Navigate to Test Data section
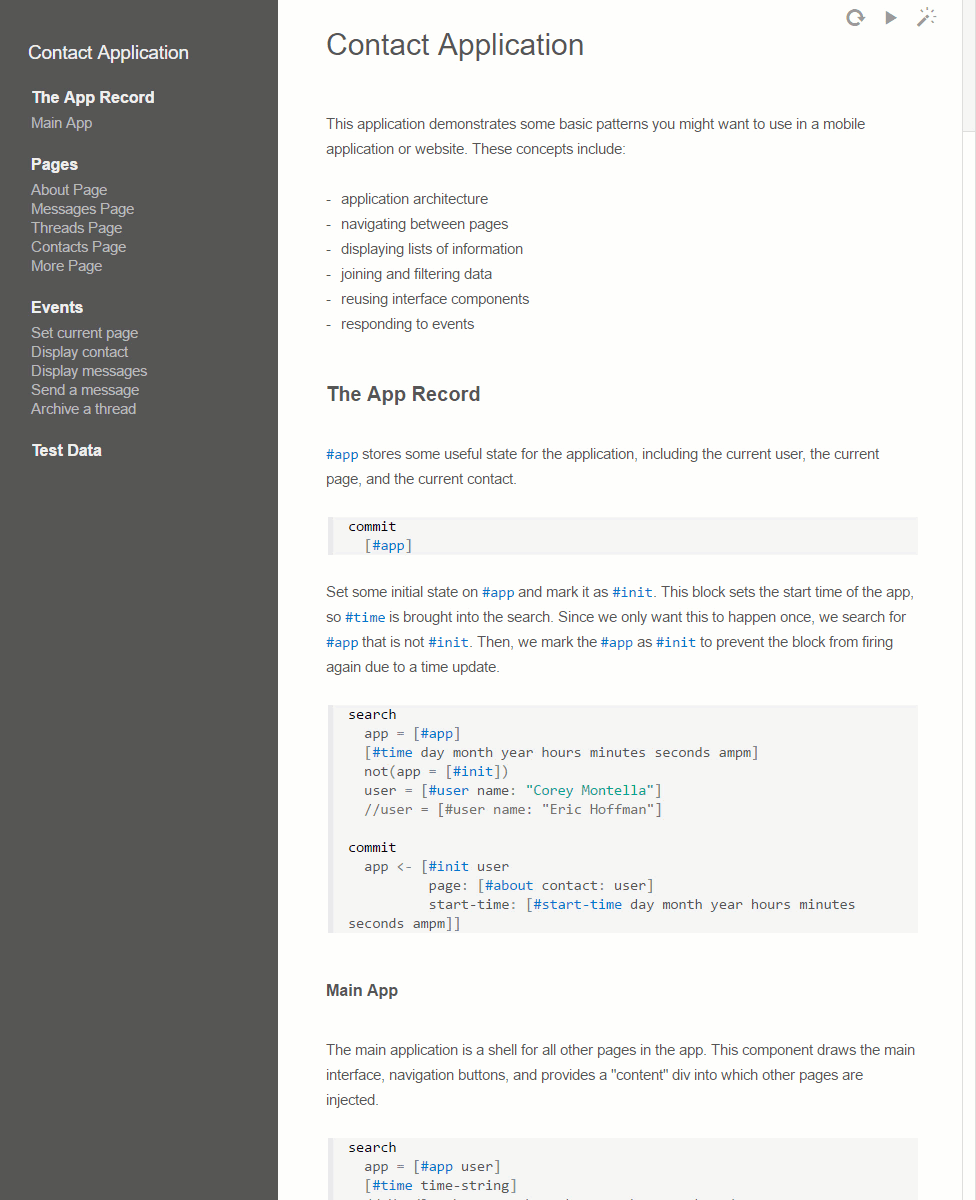 (x=66, y=450)
